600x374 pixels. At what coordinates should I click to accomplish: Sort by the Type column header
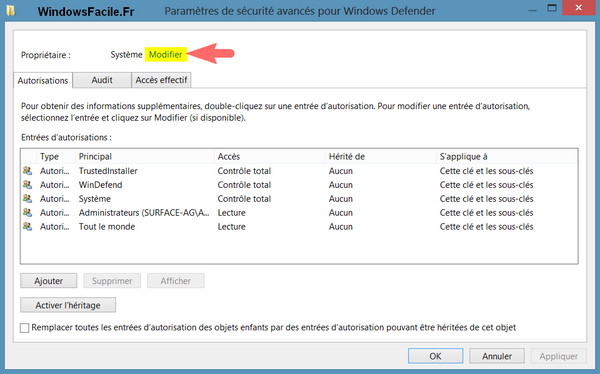[x=56, y=157]
